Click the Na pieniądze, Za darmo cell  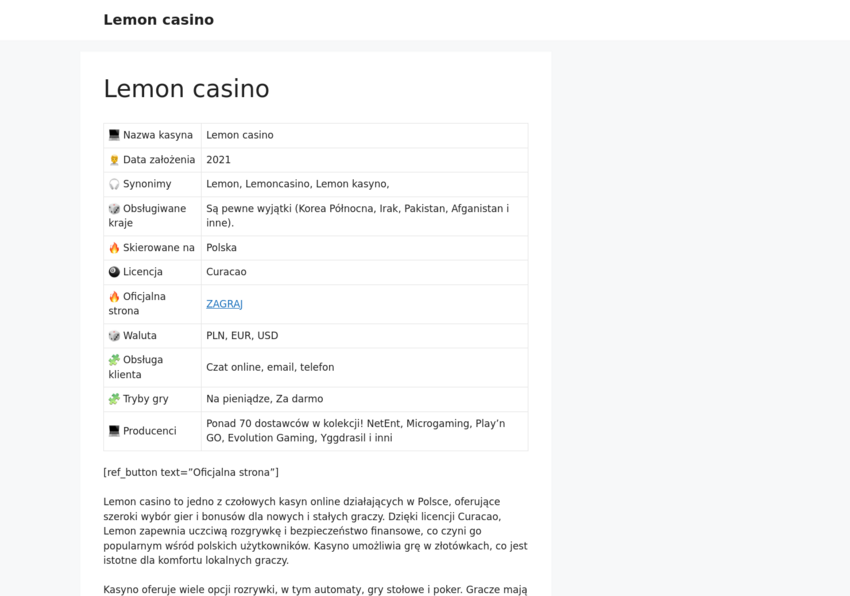pyautogui.click(x=264, y=399)
